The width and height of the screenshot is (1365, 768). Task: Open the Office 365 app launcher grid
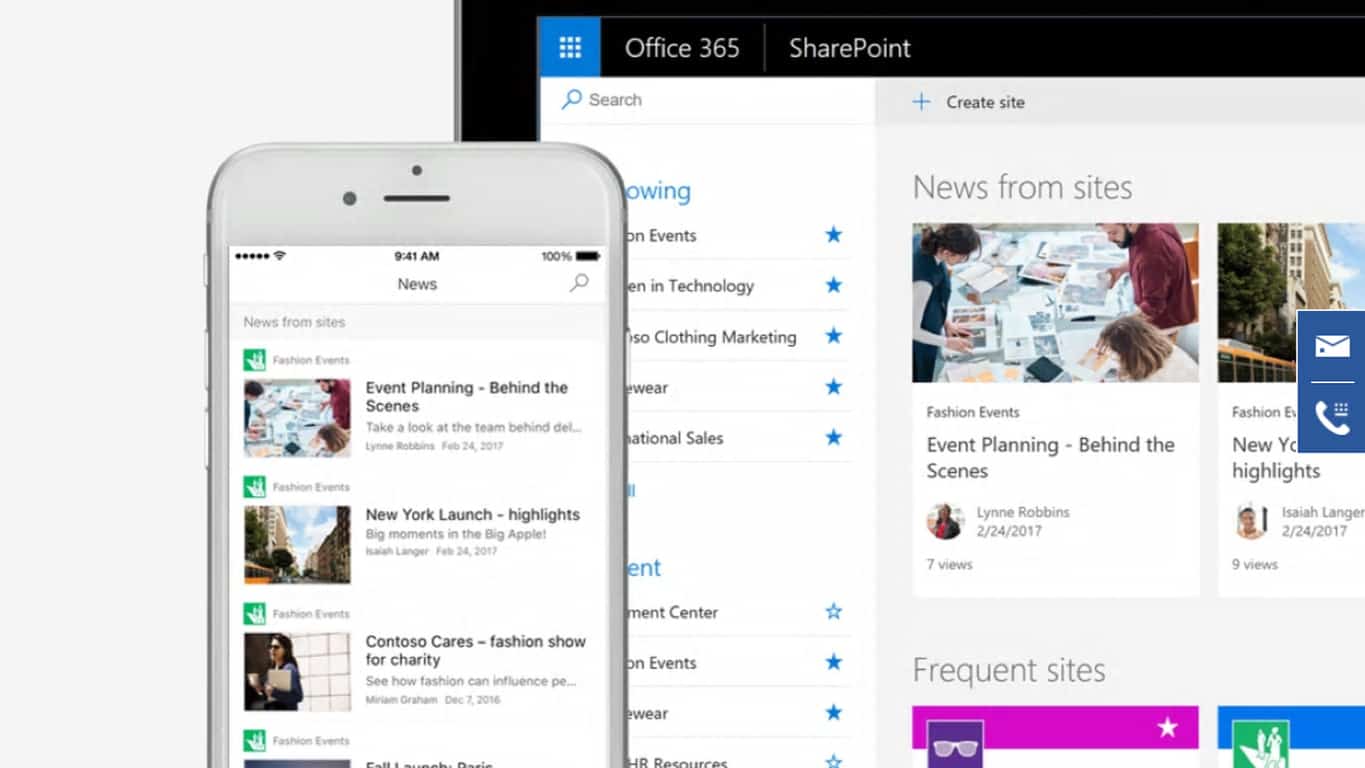pyautogui.click(x=570, y=47)
